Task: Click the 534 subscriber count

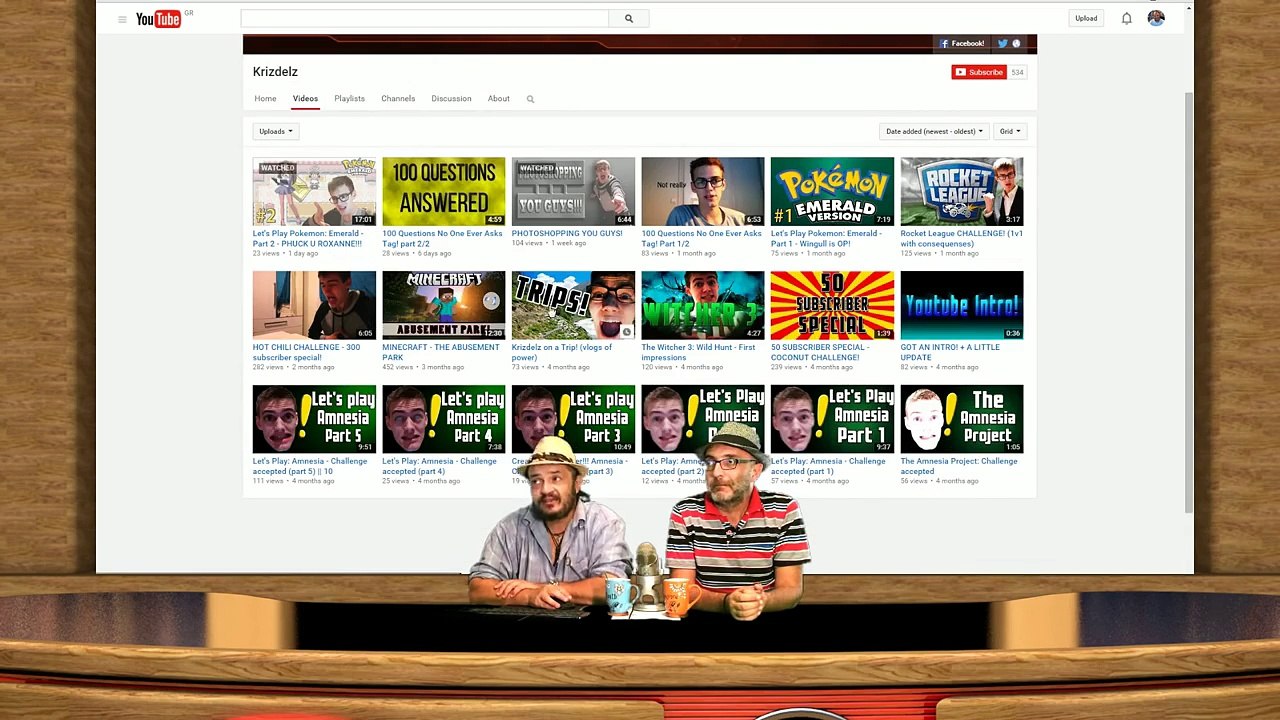Action: (1017, 72)
